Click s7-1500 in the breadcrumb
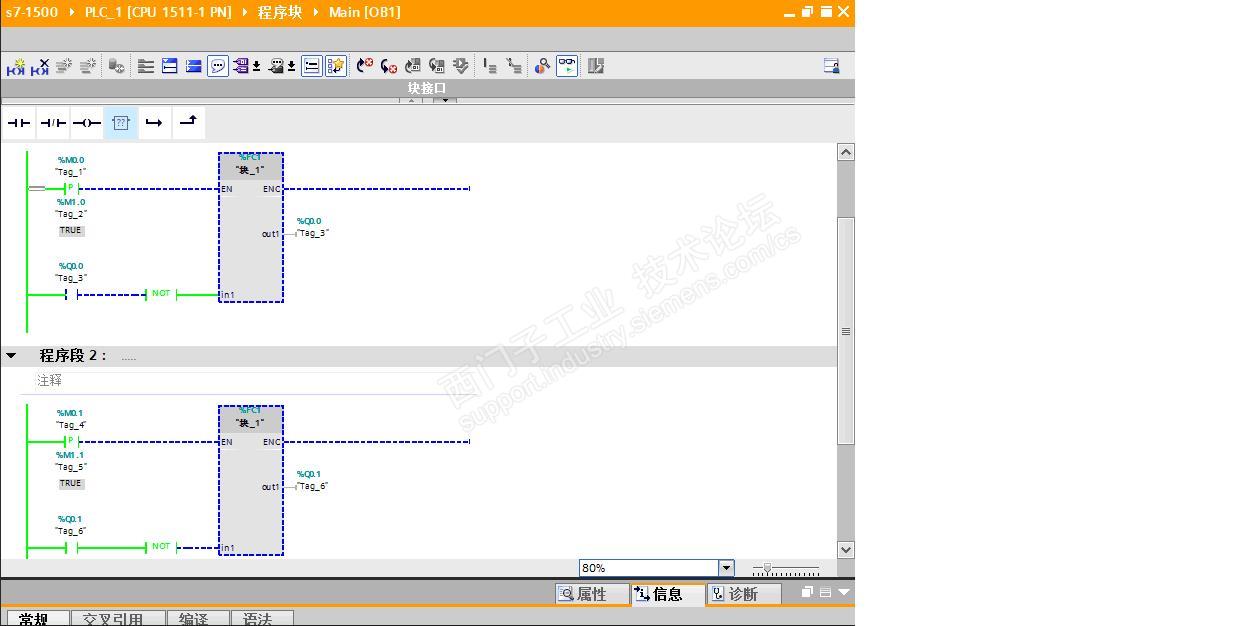This screenshot has height=626, width=1239. (32, 12)
